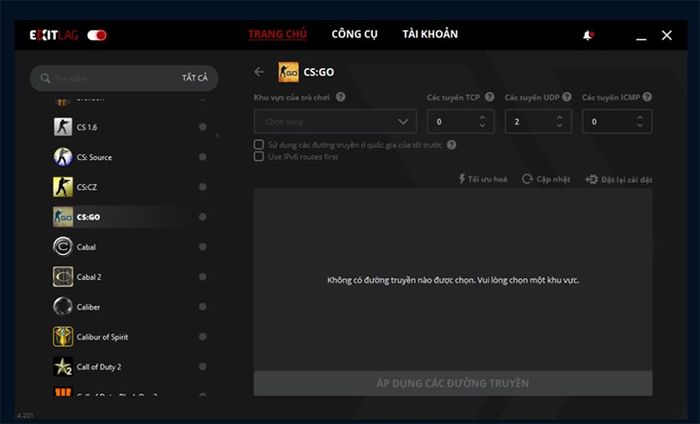Toggle status dot for Cabal

[203, 247]
